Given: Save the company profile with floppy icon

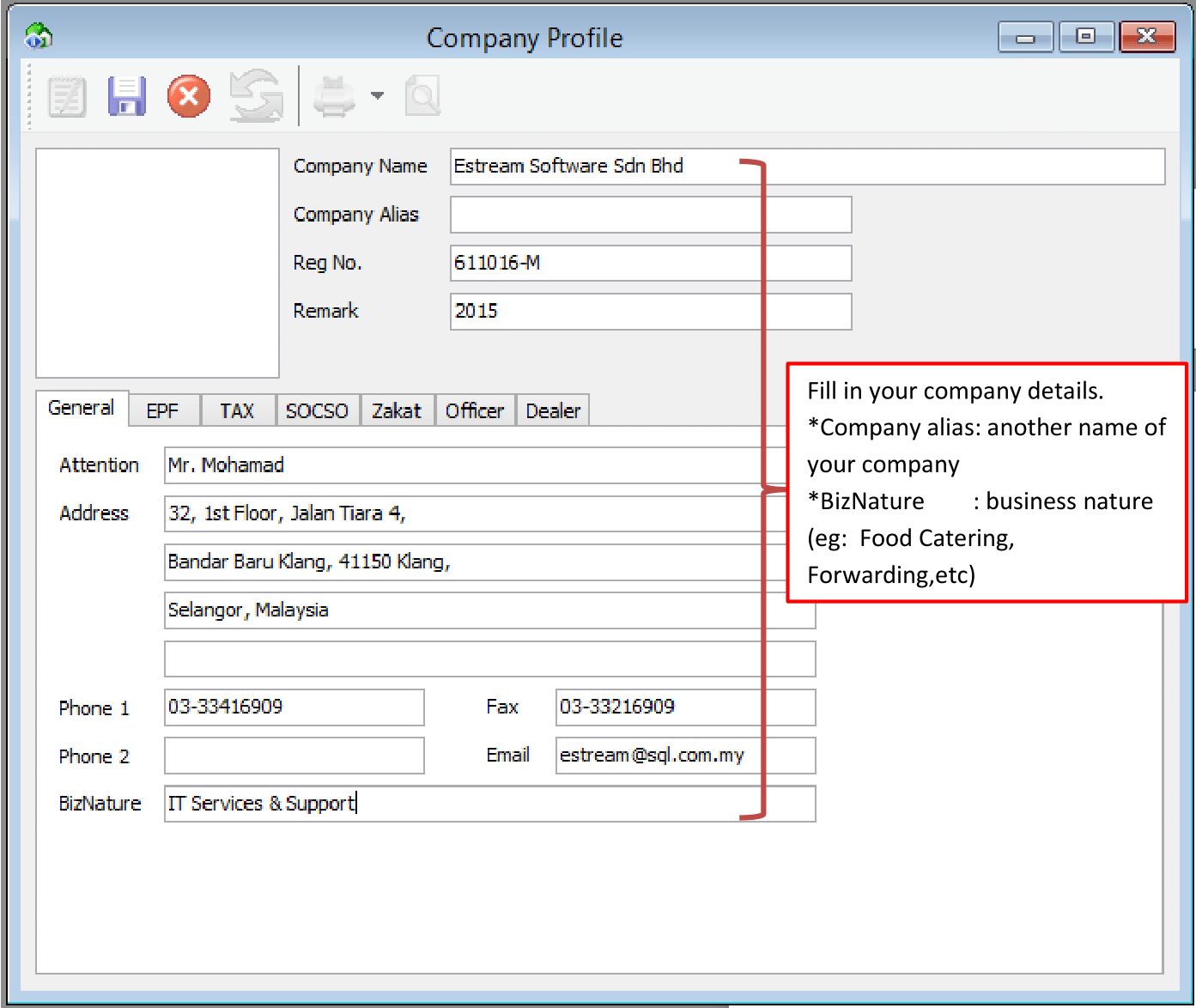Looking at the screenshot, I should point(127,96).
